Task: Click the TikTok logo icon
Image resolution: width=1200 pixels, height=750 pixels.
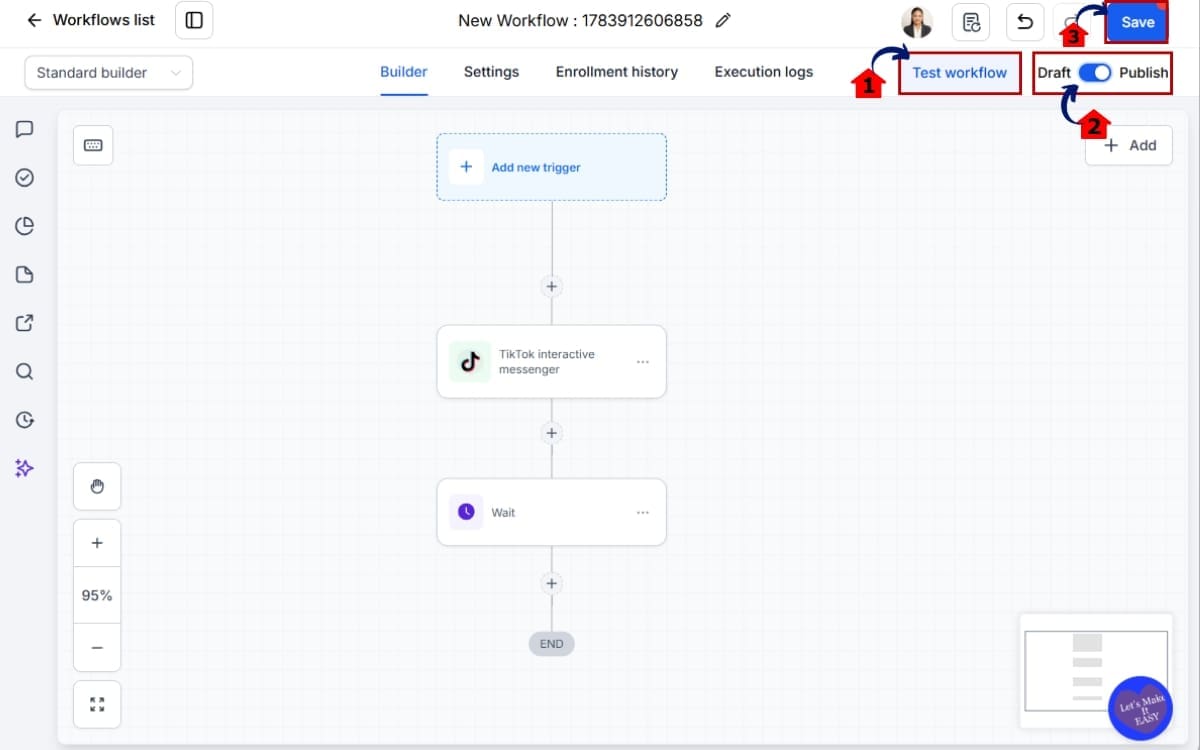Action: point(470,362)
